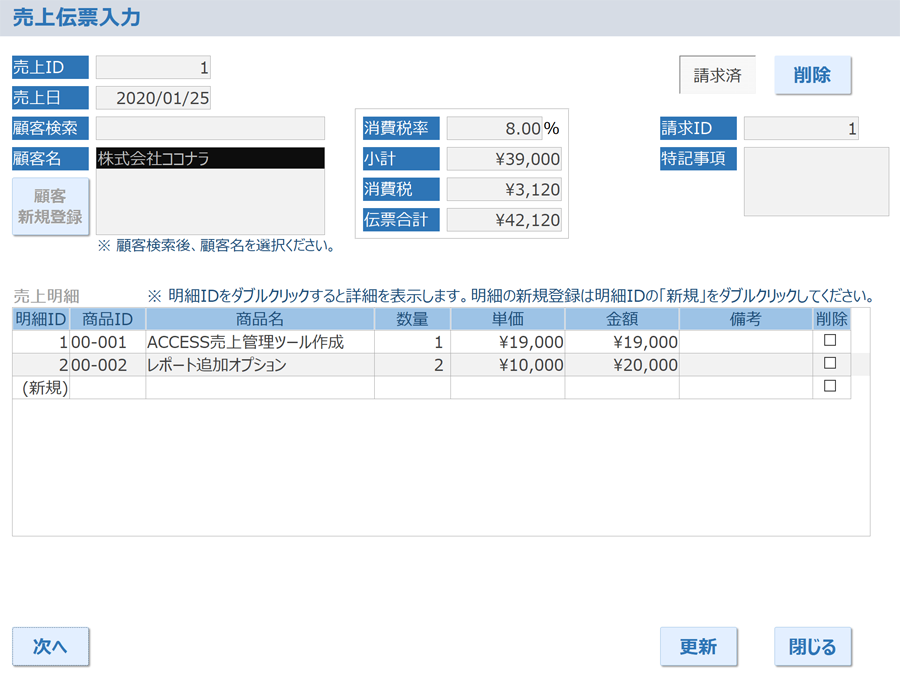Tick delete checkbox for レポート追加オプション row
This screenshot has height=683, width=900.
[x=829, y=364]
